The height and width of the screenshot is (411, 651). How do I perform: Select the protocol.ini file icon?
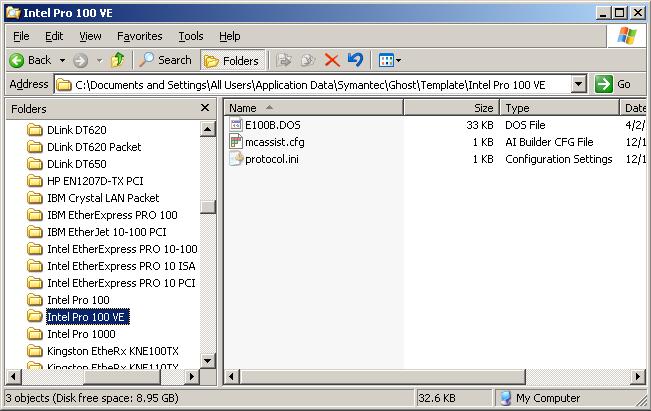pyautogui.click(x=236, y=159)
